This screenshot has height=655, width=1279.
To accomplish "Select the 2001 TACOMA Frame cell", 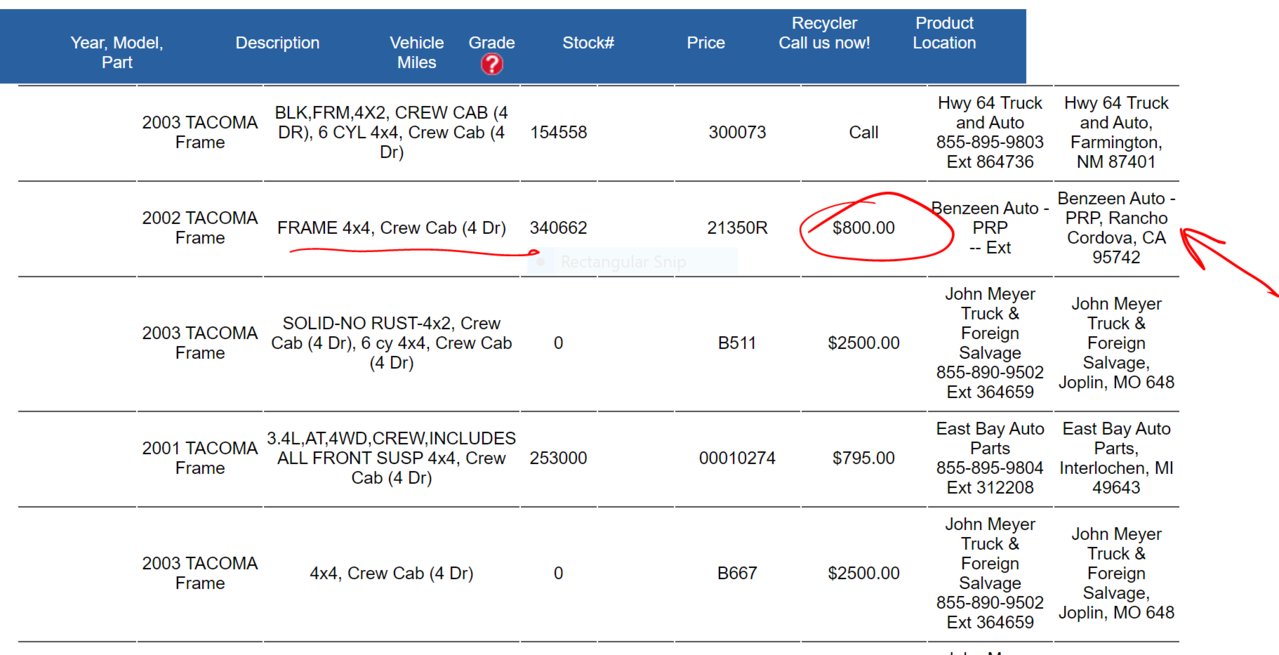I will [200, 458].
